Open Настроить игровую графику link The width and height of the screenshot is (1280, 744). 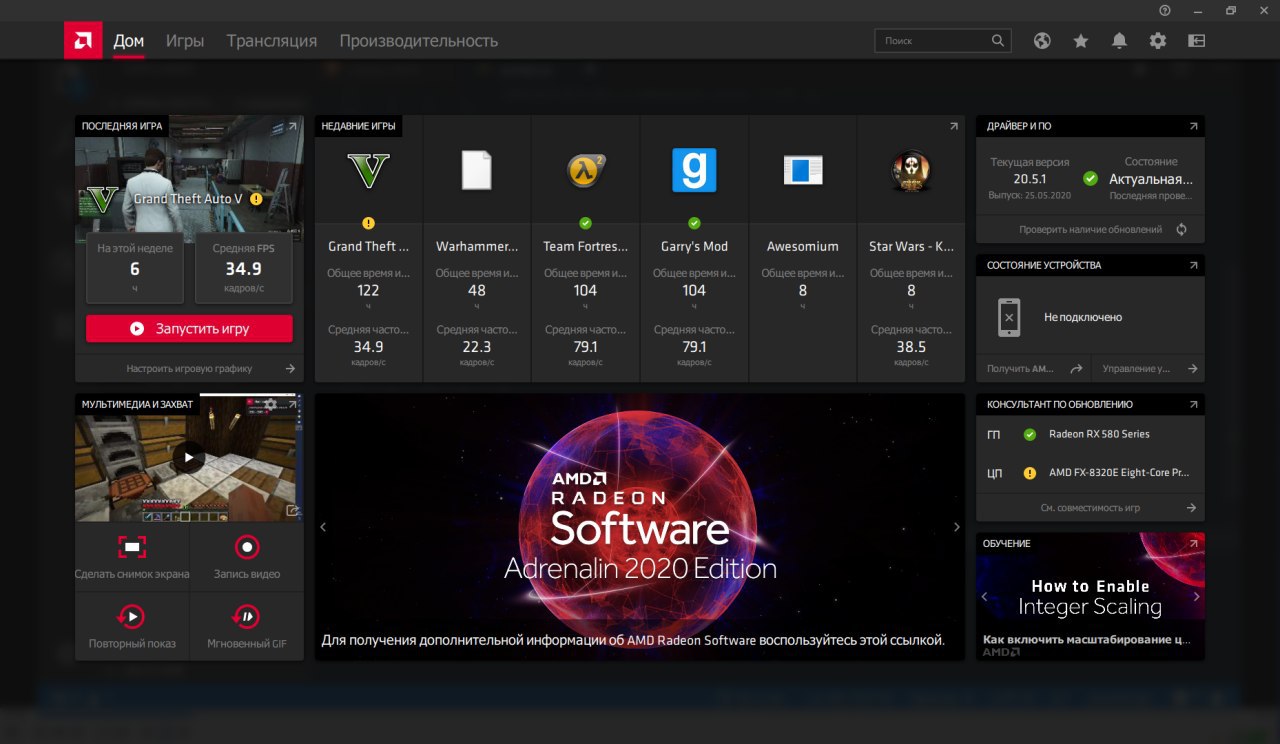(x=189, y=368)
